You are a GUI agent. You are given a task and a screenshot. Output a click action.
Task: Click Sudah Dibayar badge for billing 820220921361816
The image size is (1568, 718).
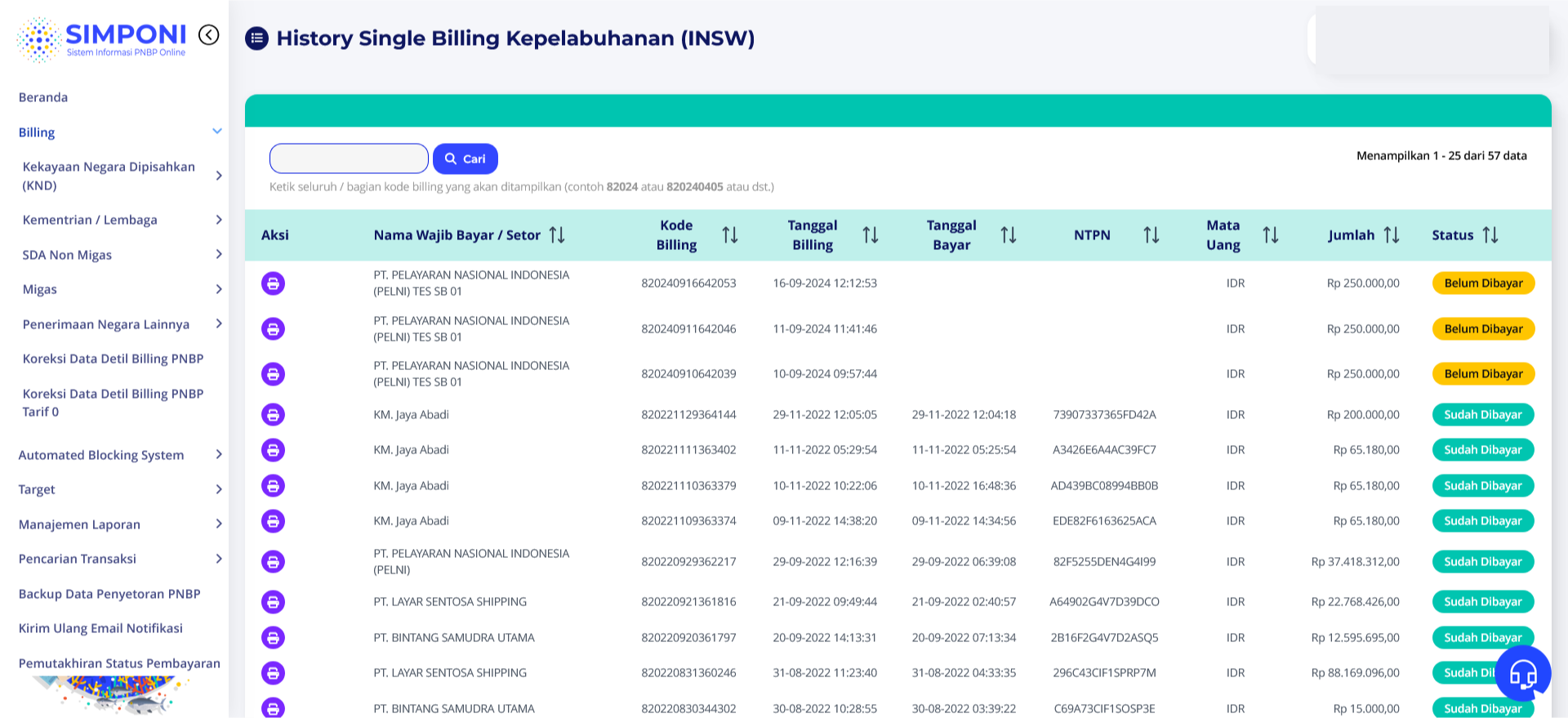pyautogui.click(x=1483, y=602)
